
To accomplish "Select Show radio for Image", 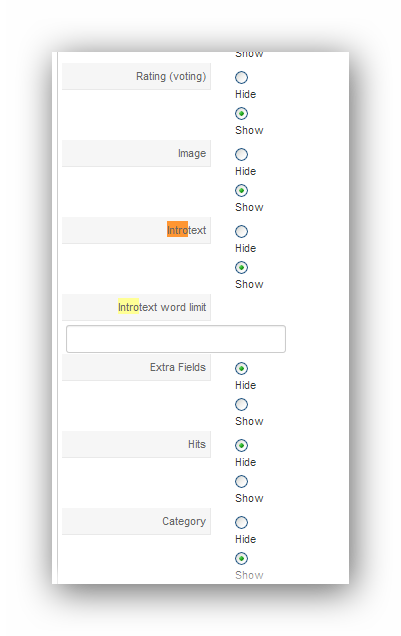I will [241, 191].
